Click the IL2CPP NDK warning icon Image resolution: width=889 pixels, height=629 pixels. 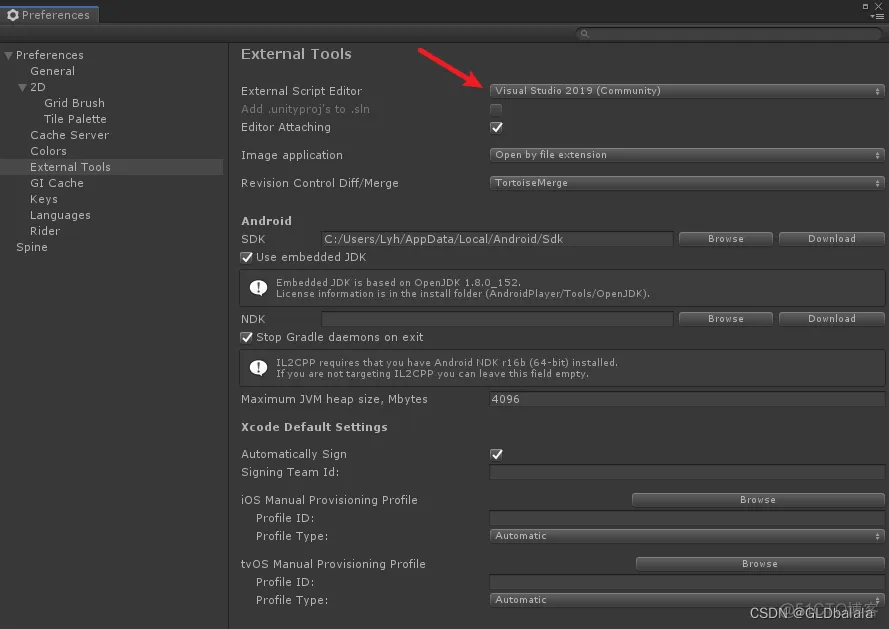click(259, 368)
